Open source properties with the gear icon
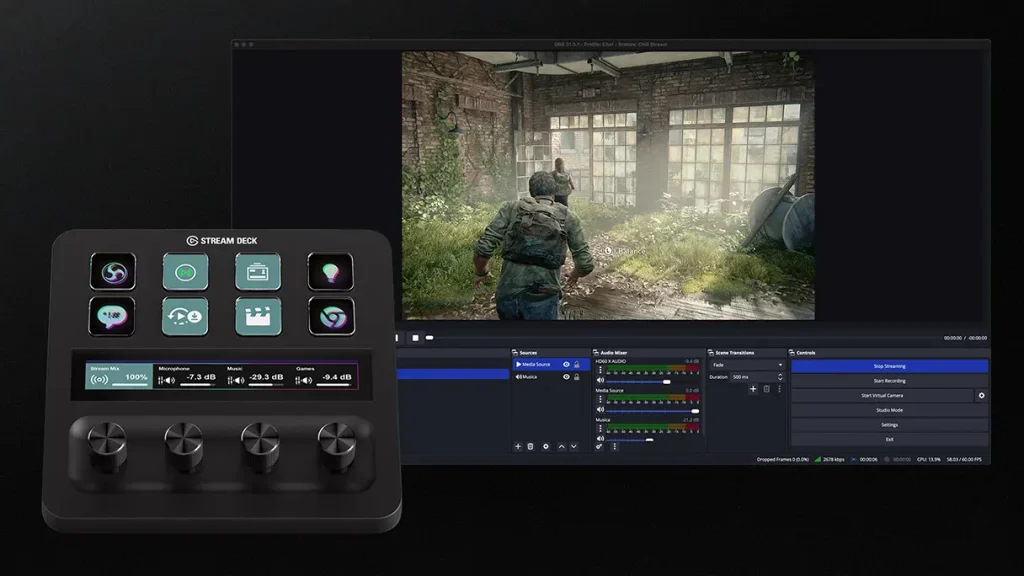Viewport: 1024px width, 576px height. tap(546, 447)
